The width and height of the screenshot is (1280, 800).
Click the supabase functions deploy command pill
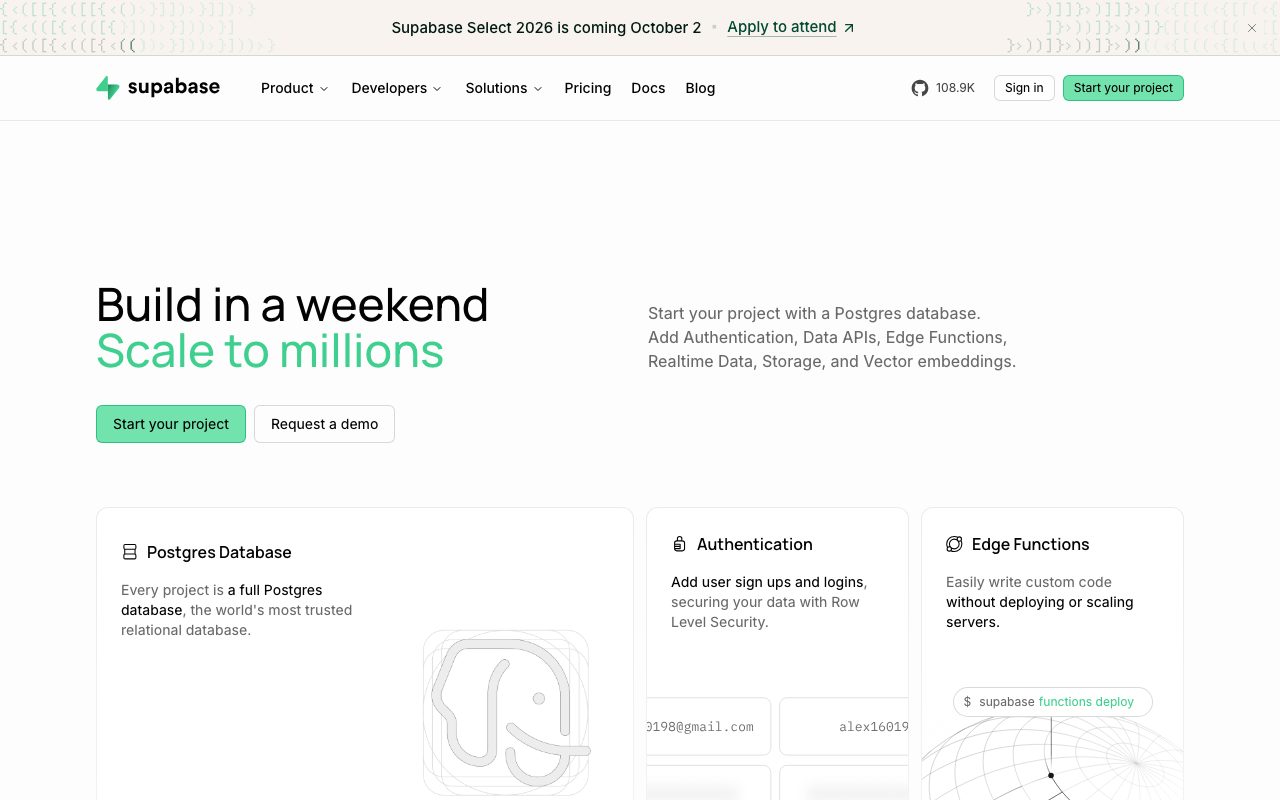click(x=1052, y=702)
